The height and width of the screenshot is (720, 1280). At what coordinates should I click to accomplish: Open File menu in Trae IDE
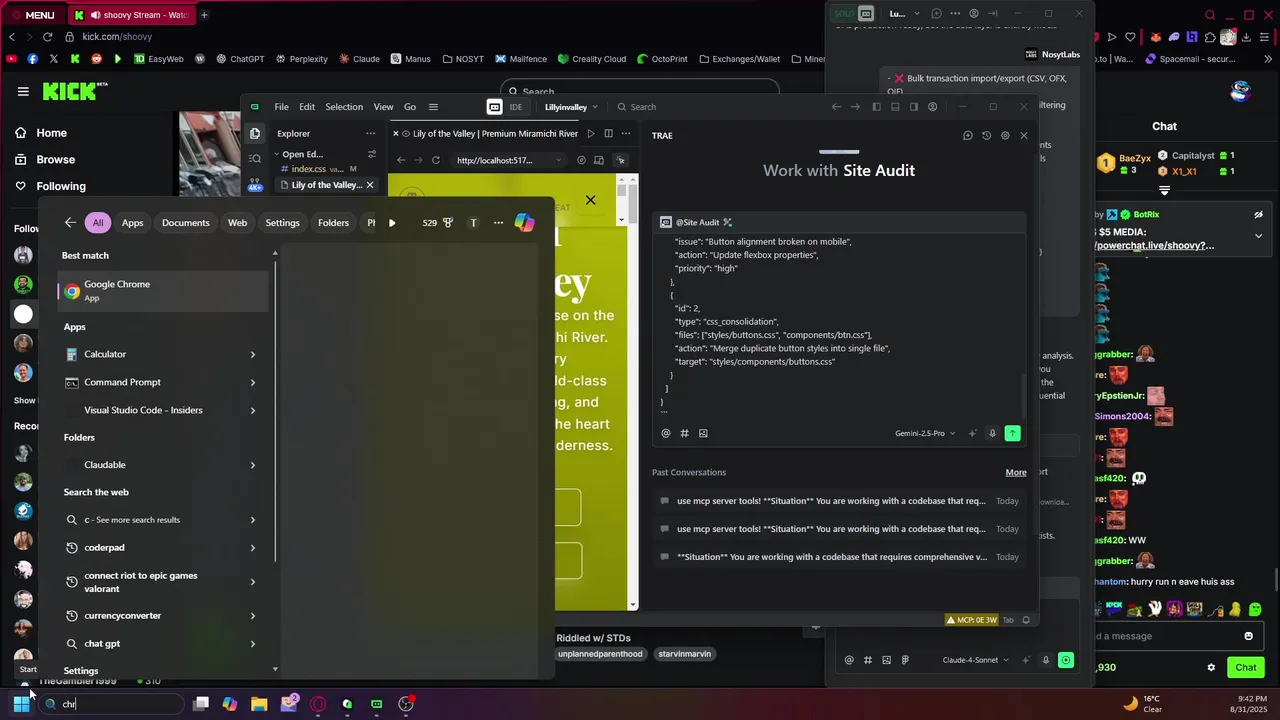click(x=282, y=107)
